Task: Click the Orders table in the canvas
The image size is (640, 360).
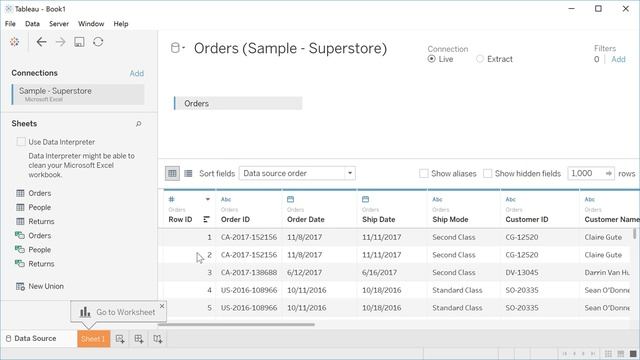Action: pos(238,103)
